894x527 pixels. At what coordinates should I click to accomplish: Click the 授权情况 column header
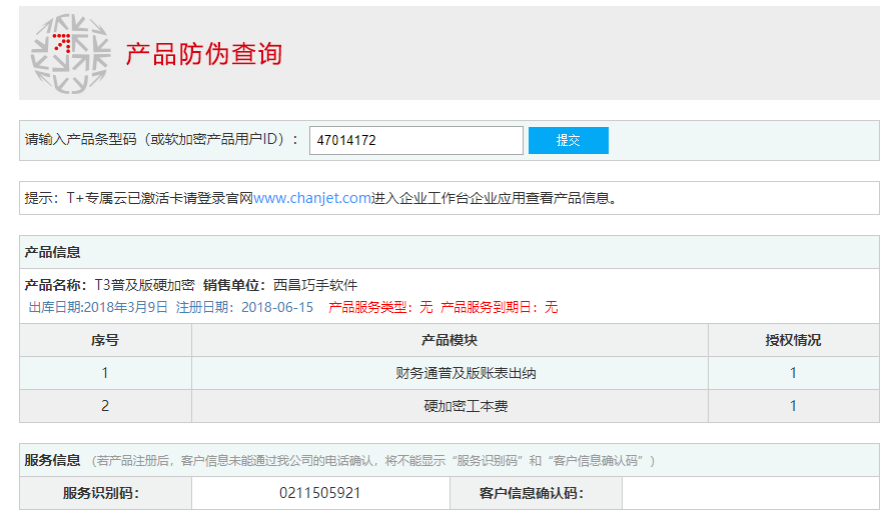click(794, 340)
